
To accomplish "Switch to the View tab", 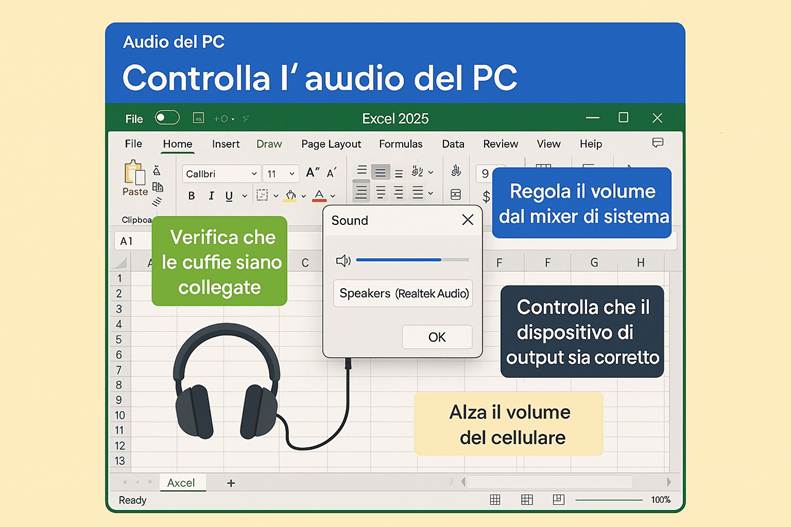I will click(x=548, y=144).
